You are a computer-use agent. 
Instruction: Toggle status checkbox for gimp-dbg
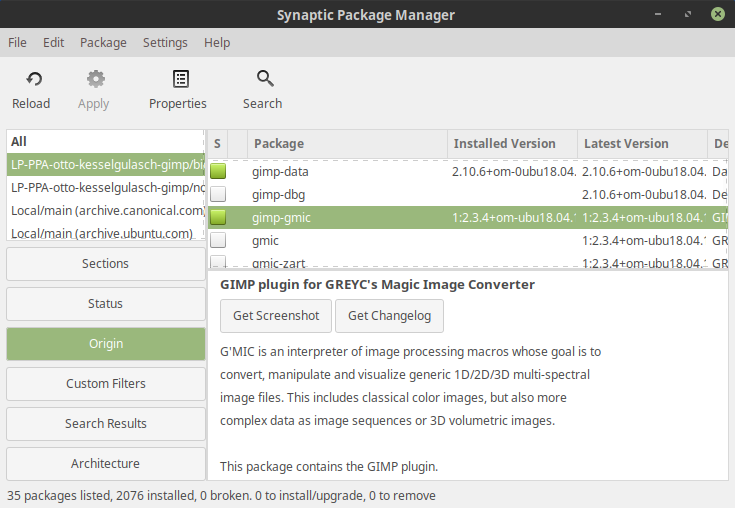tap(218, 194)
